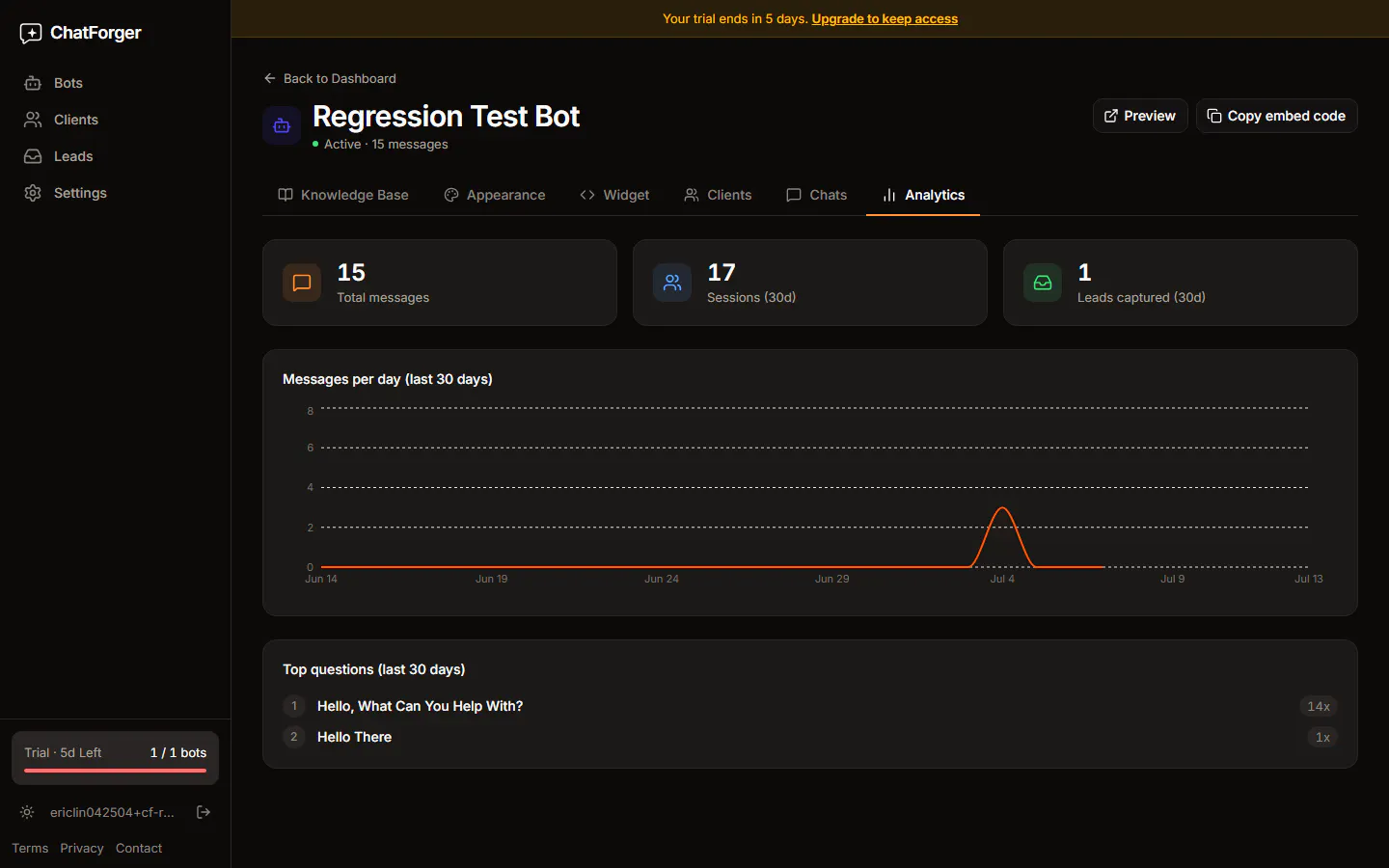Click the ericlin042504 account email
1389x868 pixels.
(x=112, y=812)
